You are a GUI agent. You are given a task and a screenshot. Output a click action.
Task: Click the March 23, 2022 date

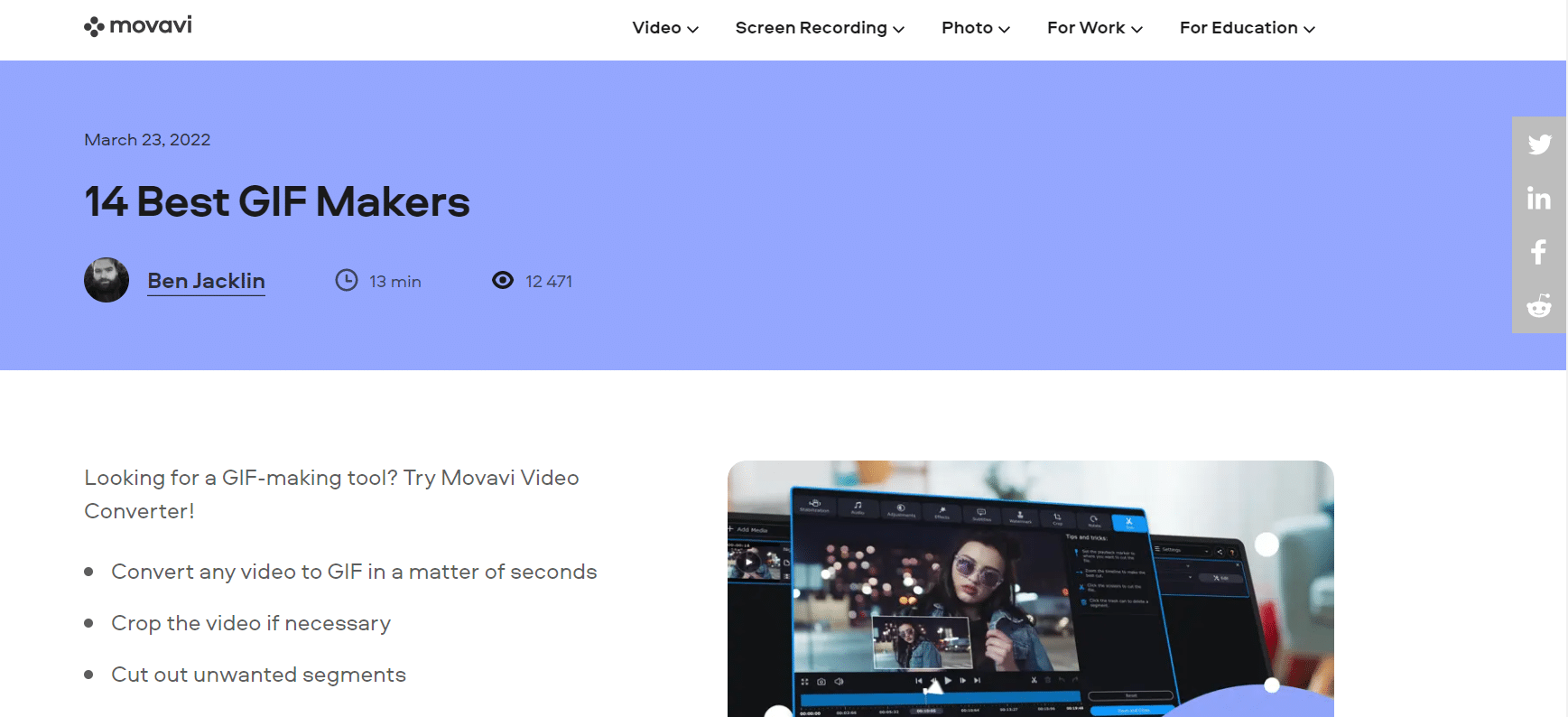click(x=147, y=140)
